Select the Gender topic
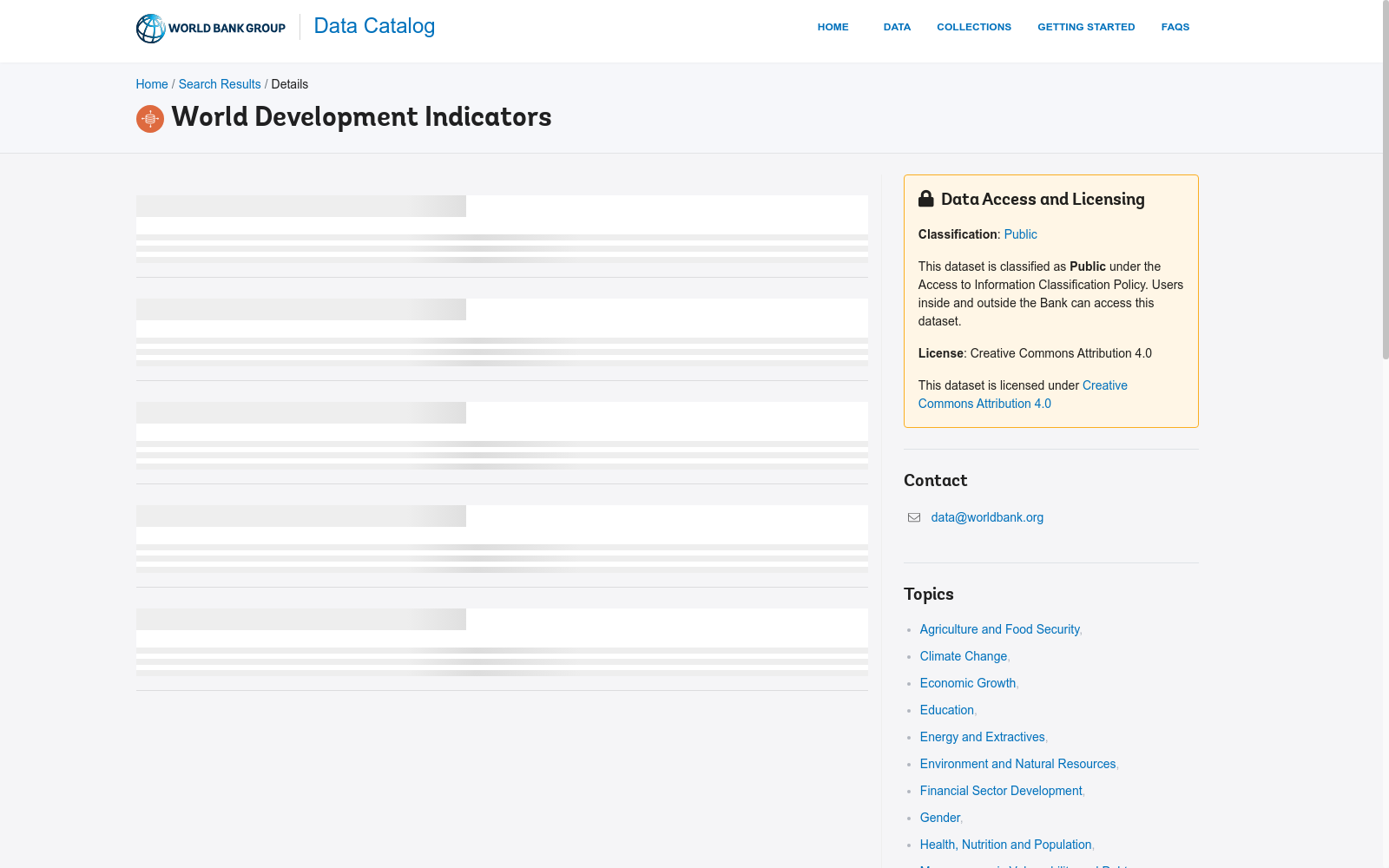The width and height of the screenshot is (1389, 868). [x=940, y=818]
